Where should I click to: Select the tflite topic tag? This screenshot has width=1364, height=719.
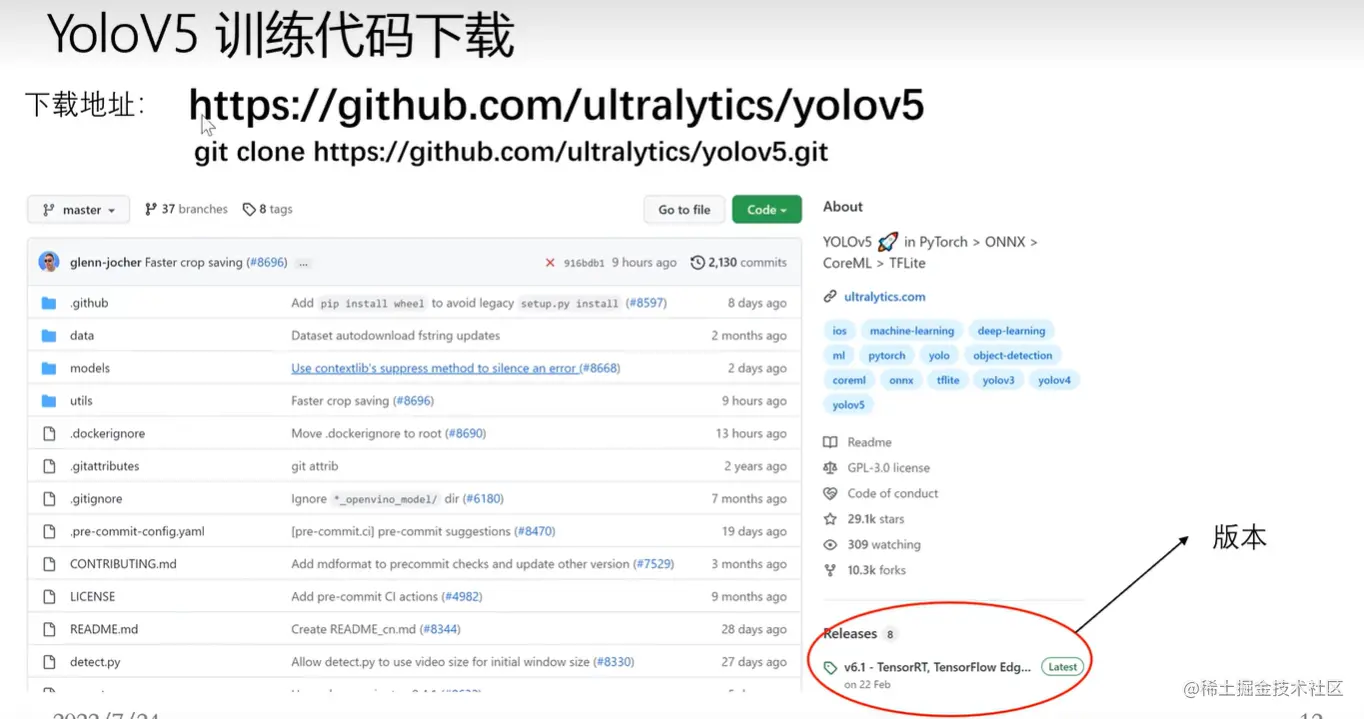(x=948, y=380)
